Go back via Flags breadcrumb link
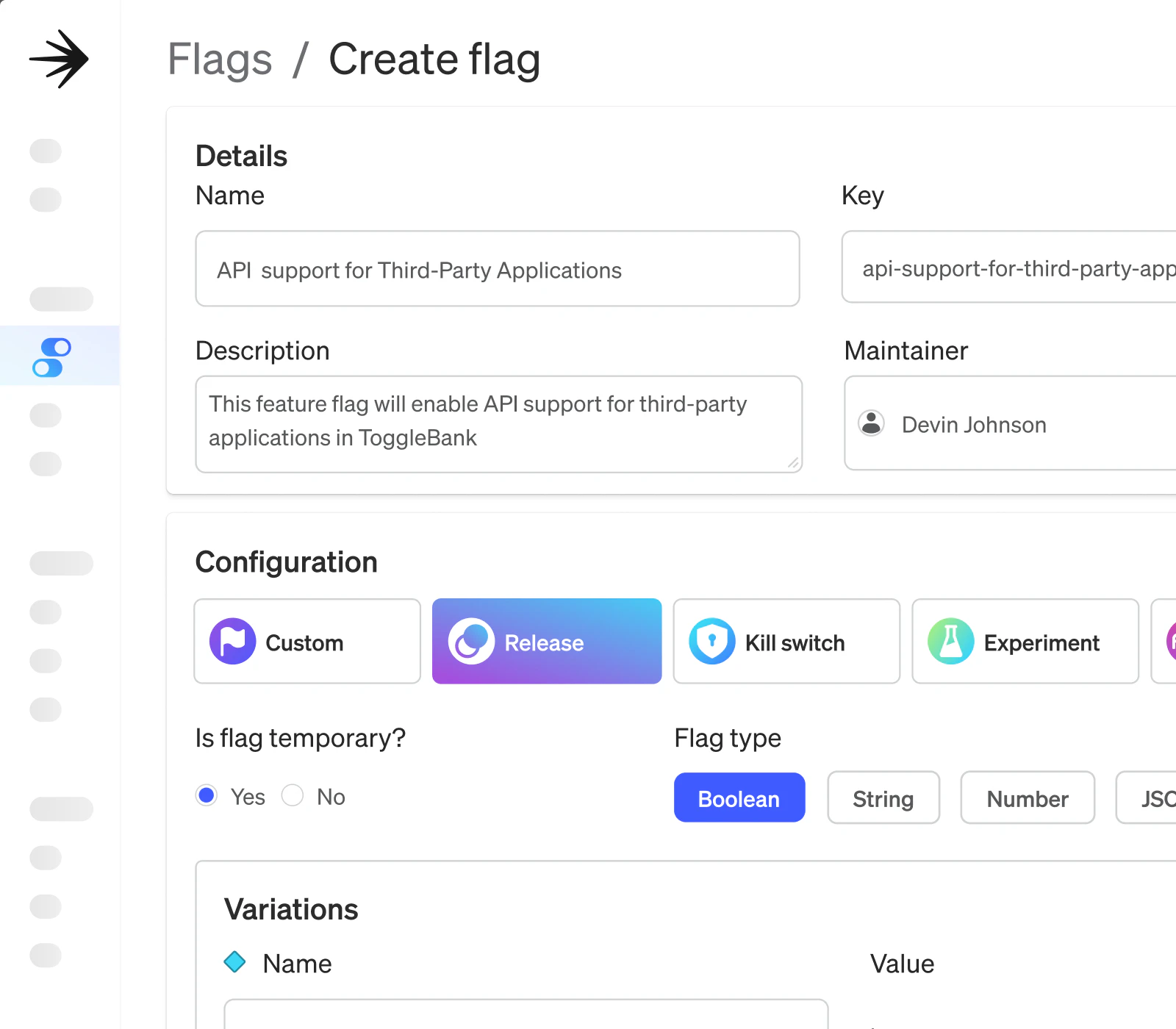 (x=220, y=59)
